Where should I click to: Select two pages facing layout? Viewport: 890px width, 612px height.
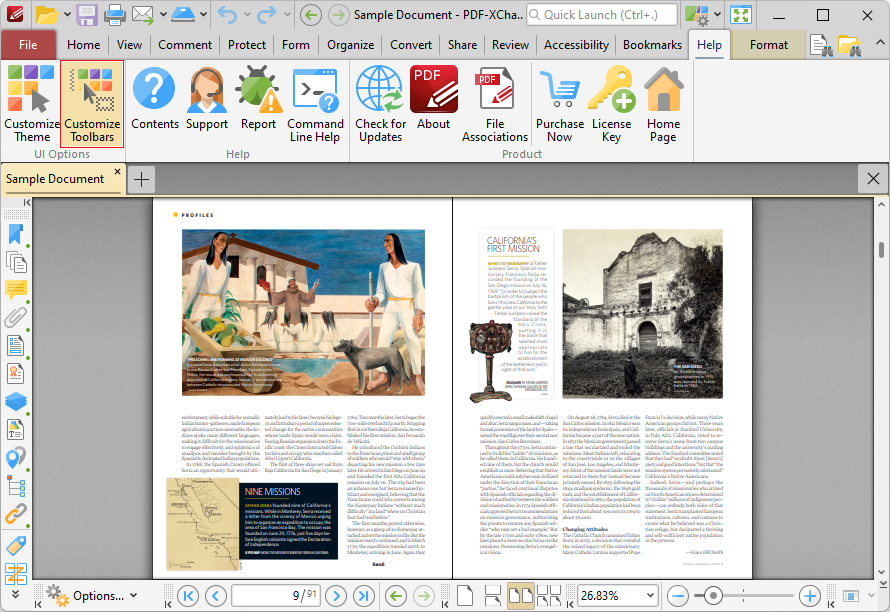520,596
